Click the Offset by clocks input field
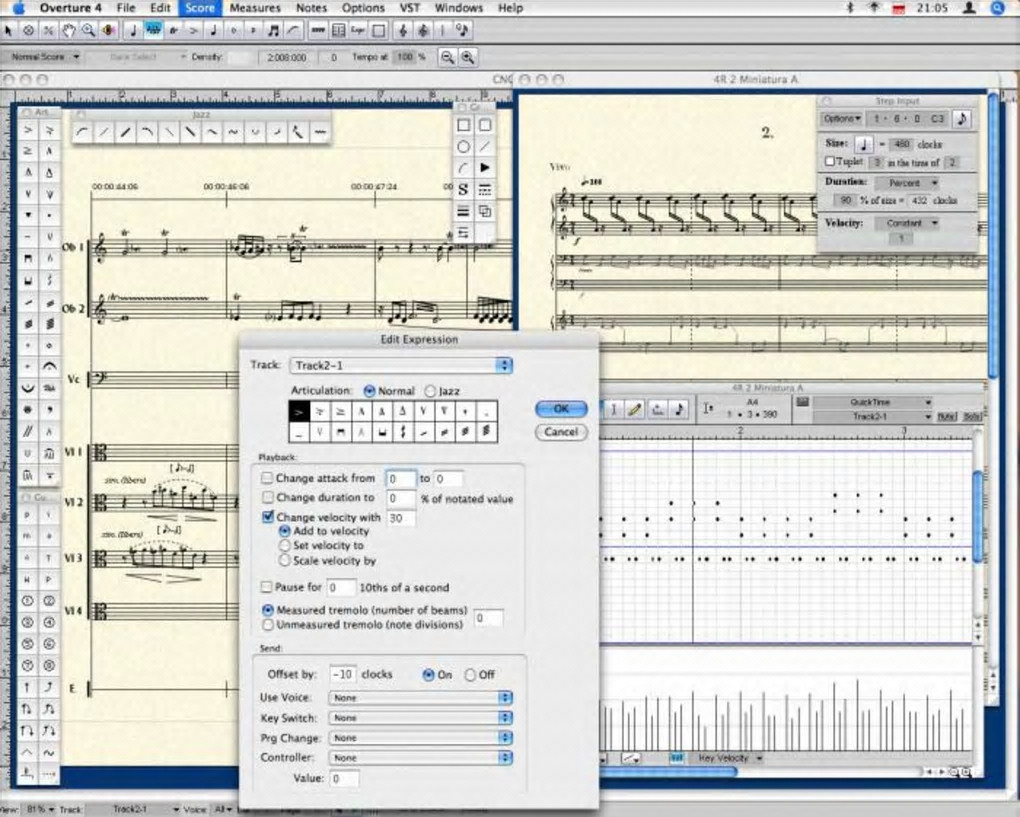 point(342,675)
